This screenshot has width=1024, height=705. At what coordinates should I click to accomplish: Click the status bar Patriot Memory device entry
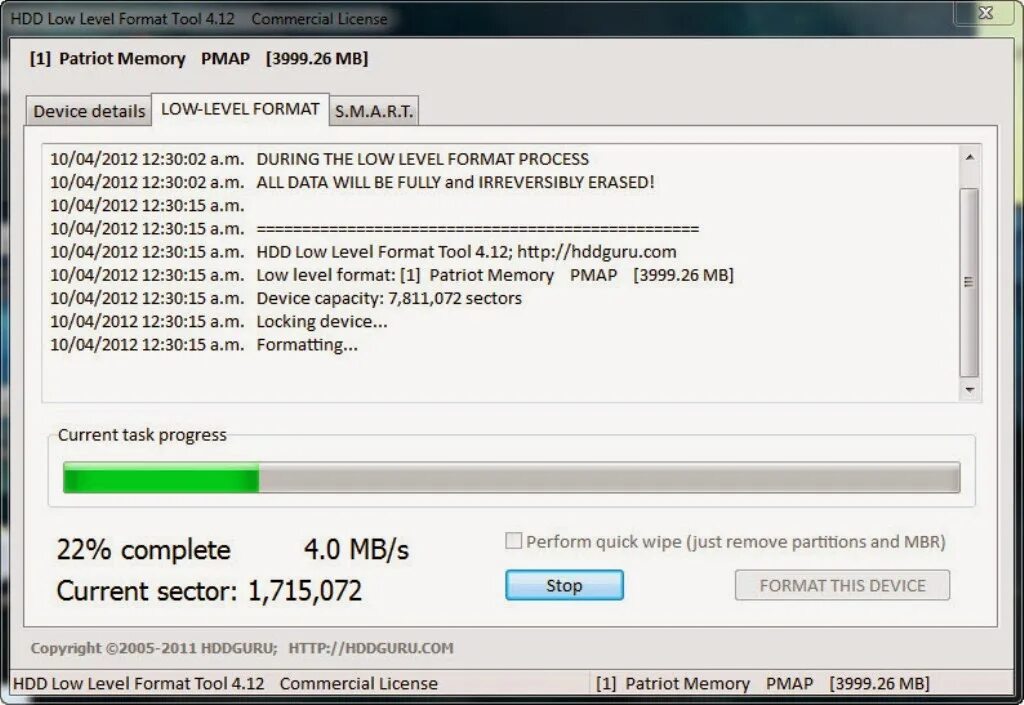[x=762, y=683]
